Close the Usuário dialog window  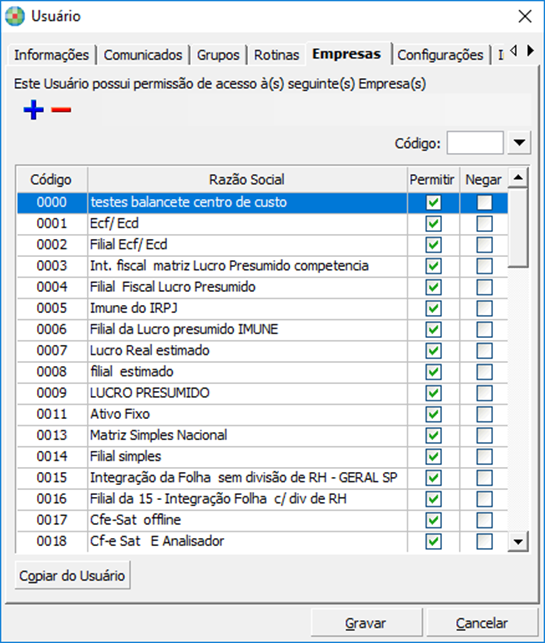(x=525, y=16)
